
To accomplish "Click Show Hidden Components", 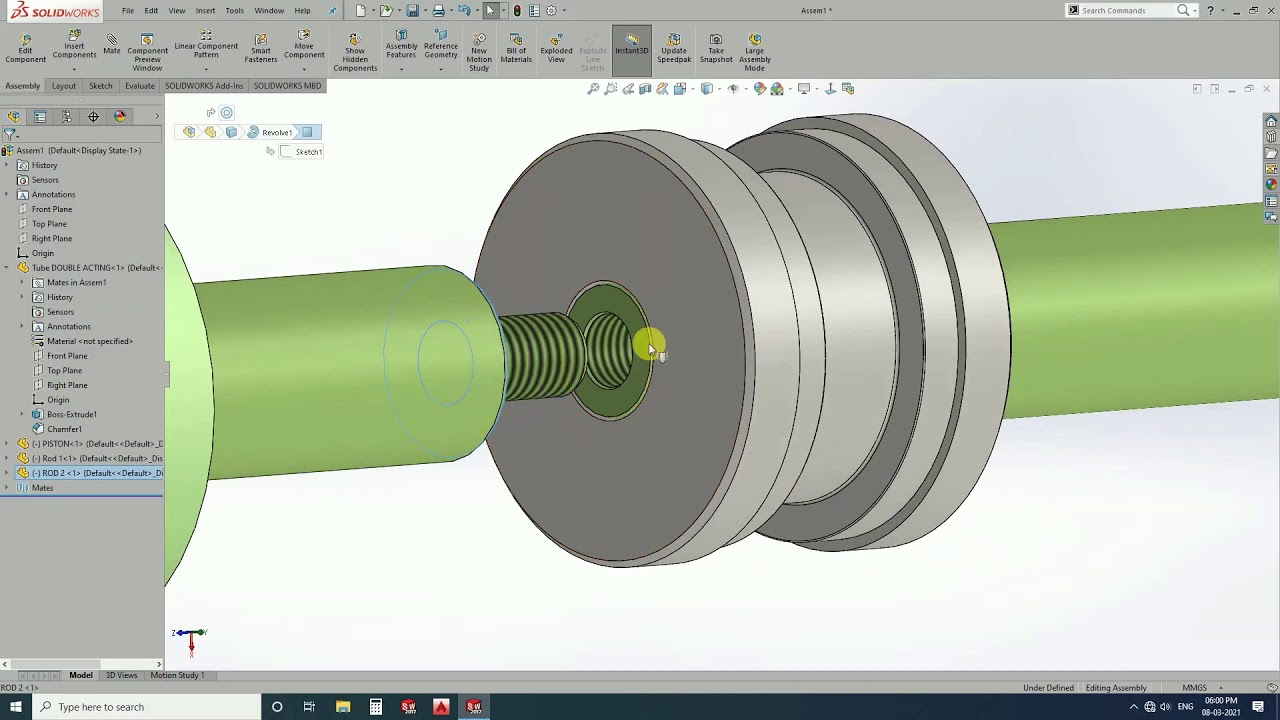I will [x=355, y=53].
